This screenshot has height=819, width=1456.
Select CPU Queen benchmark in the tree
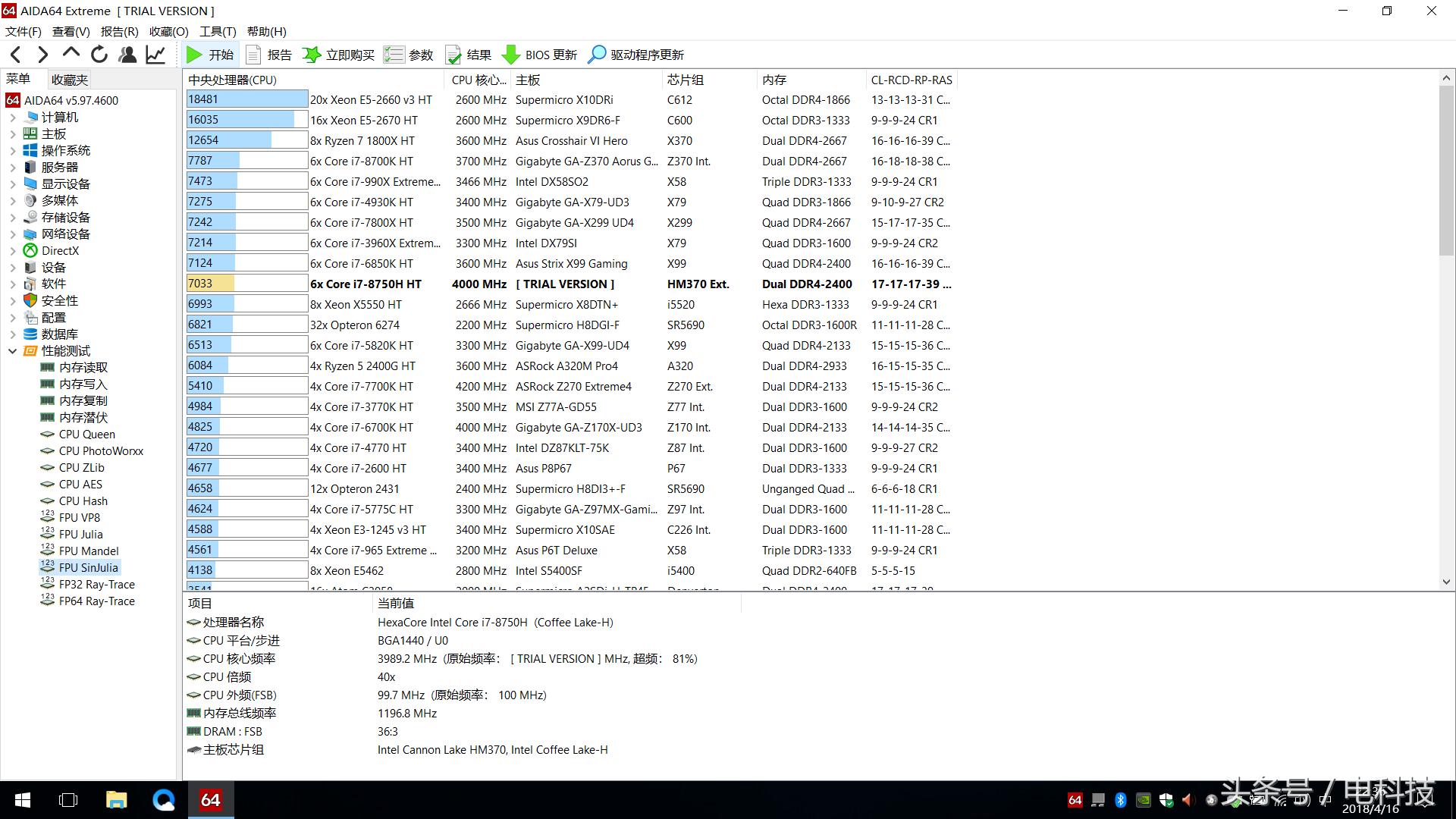point(86,435)
